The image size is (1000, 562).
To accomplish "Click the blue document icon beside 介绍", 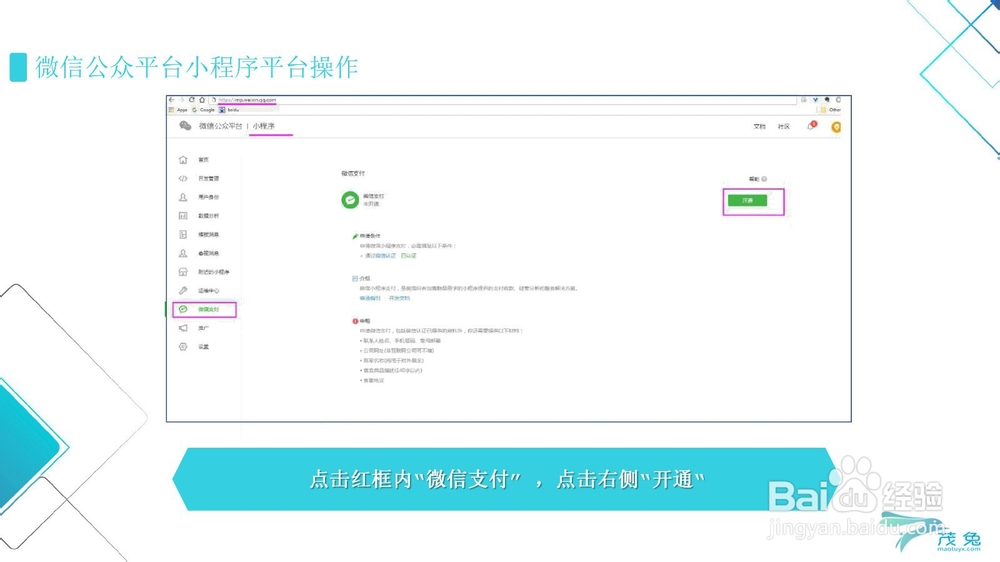I will click(355, 279).
